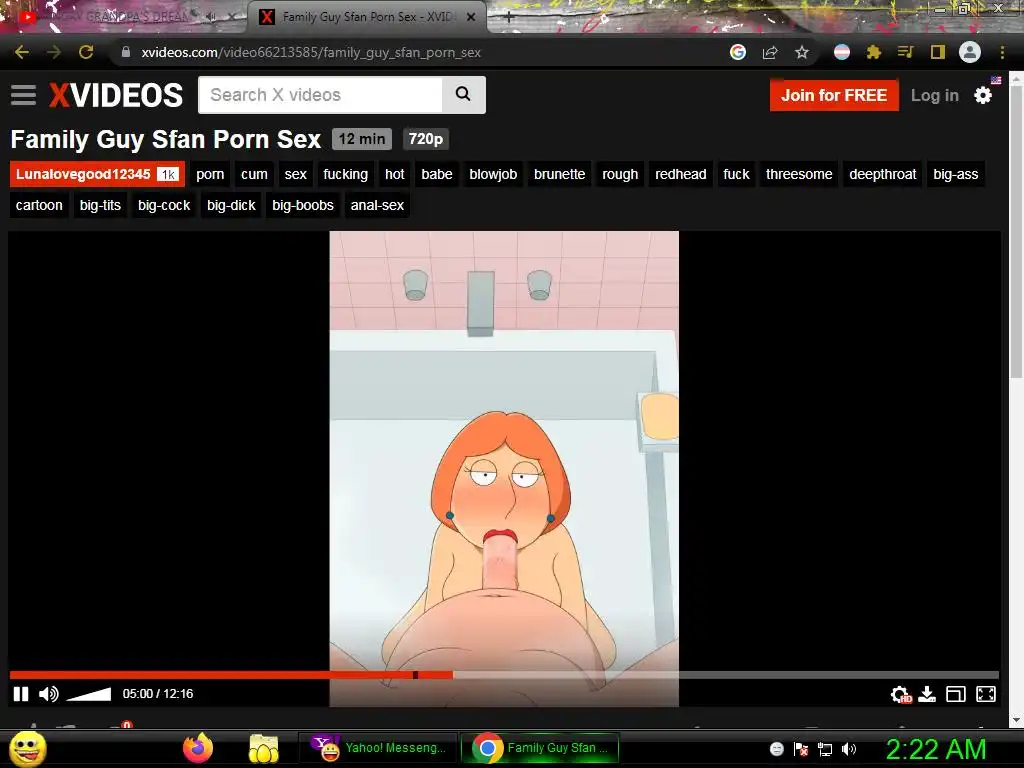Click the magnifying glass search button
Image resolution: width=1024 pixels, height=768 pixels.
[464, 95]
